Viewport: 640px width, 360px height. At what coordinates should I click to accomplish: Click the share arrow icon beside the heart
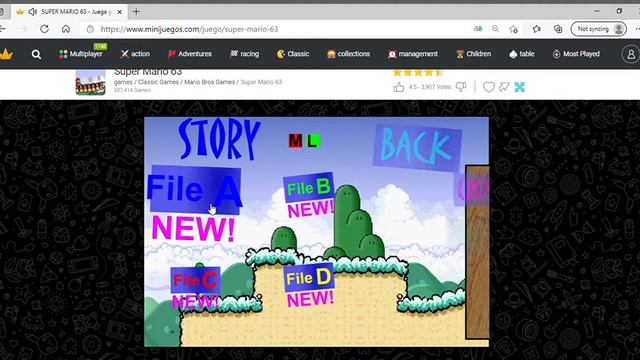[504, 87]
